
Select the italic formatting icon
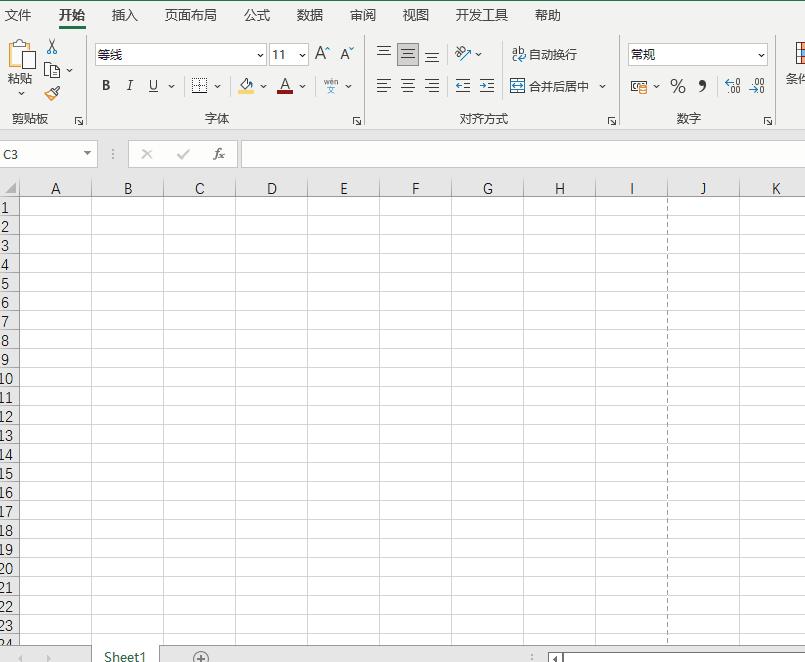point(129,86)
